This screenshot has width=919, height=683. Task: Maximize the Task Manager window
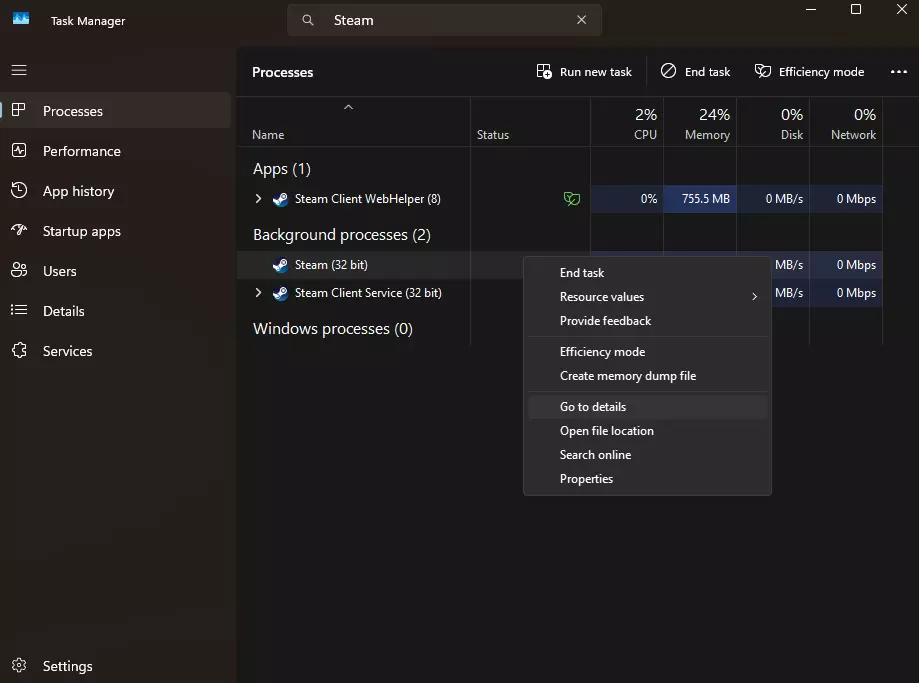click(x=856, y=9)
